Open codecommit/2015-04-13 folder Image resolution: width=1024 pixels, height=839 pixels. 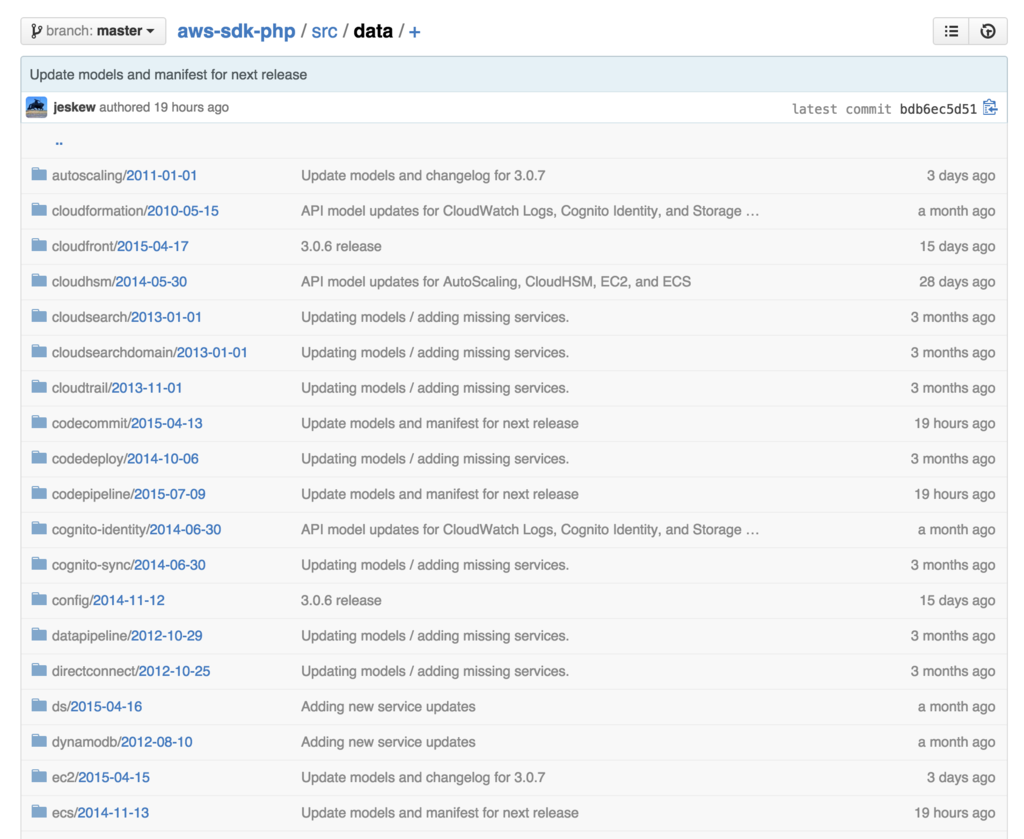127,423
